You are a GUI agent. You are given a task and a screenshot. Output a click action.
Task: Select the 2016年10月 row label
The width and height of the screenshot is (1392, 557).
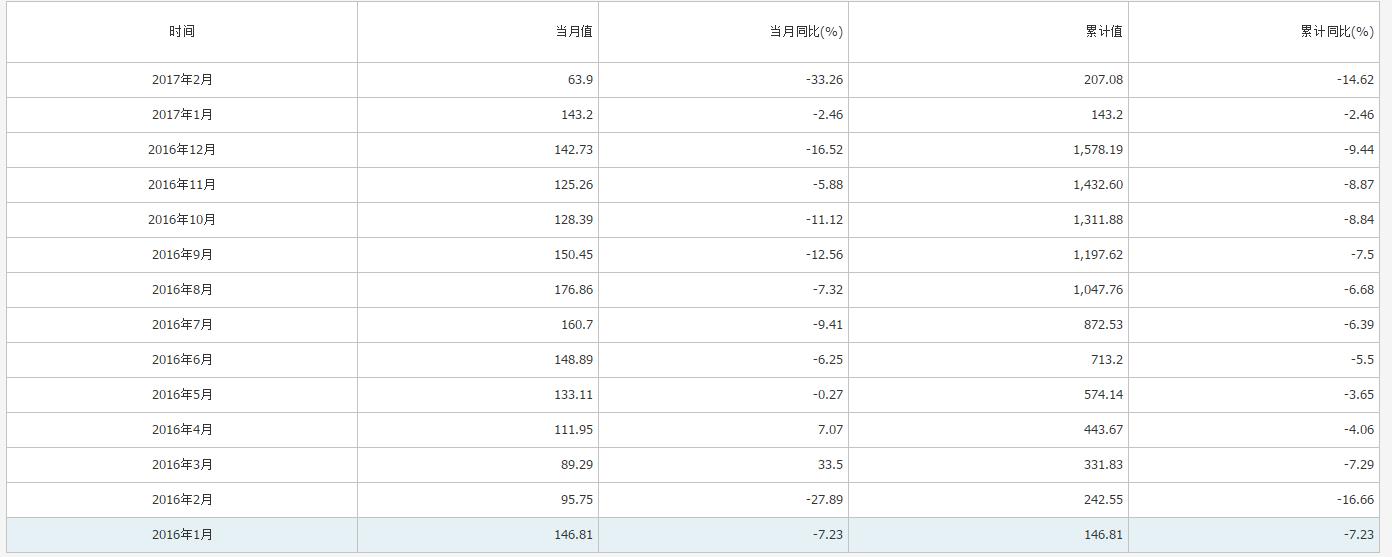click(182, 220)
